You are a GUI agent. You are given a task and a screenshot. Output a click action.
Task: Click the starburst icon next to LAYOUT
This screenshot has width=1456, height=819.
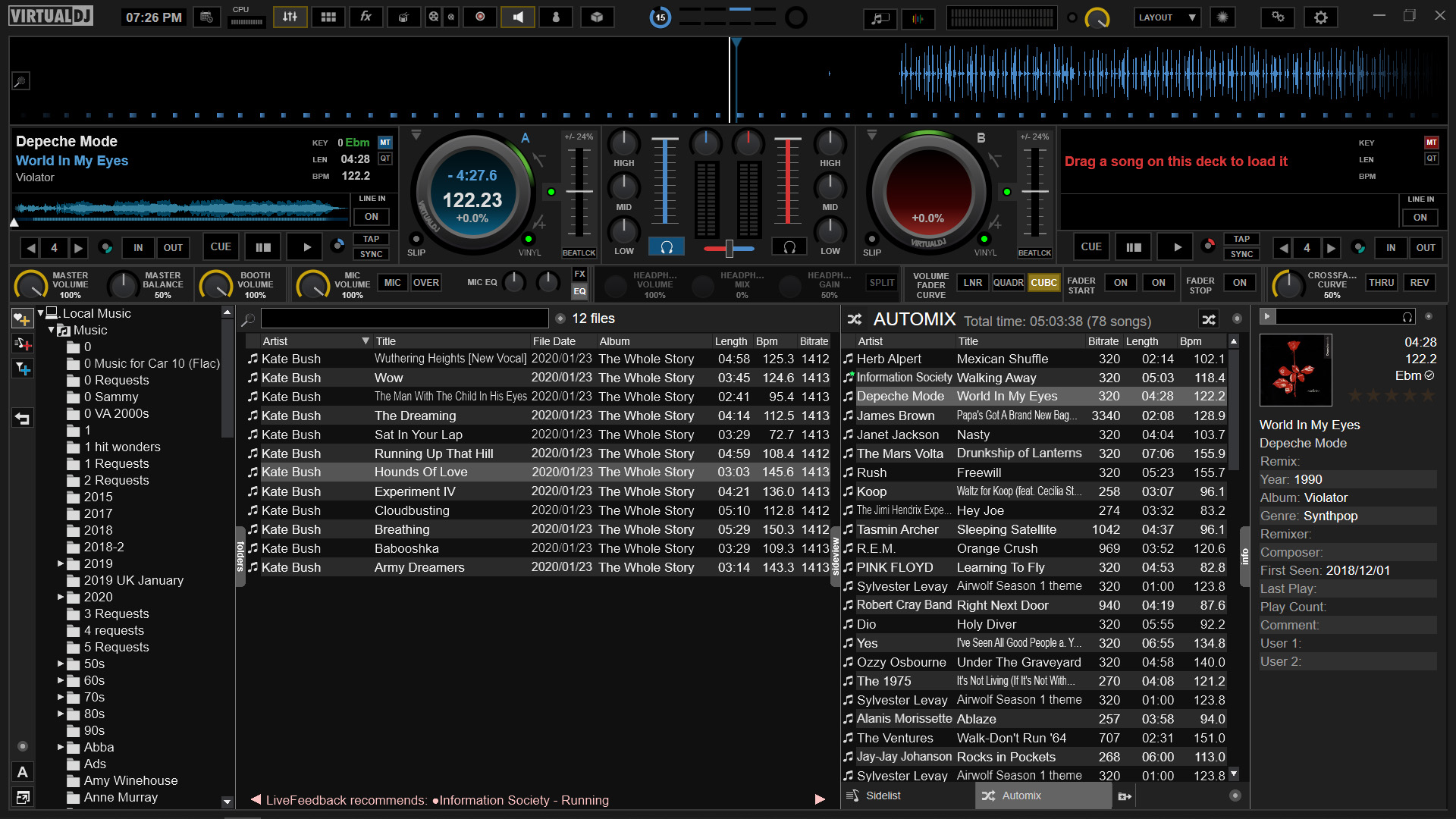click(x=1222, y=17)
